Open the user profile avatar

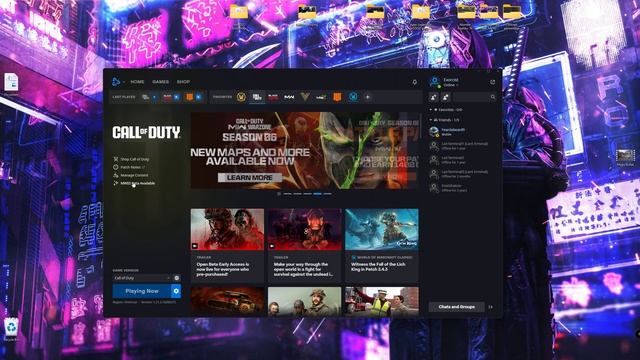pos(435,82)
